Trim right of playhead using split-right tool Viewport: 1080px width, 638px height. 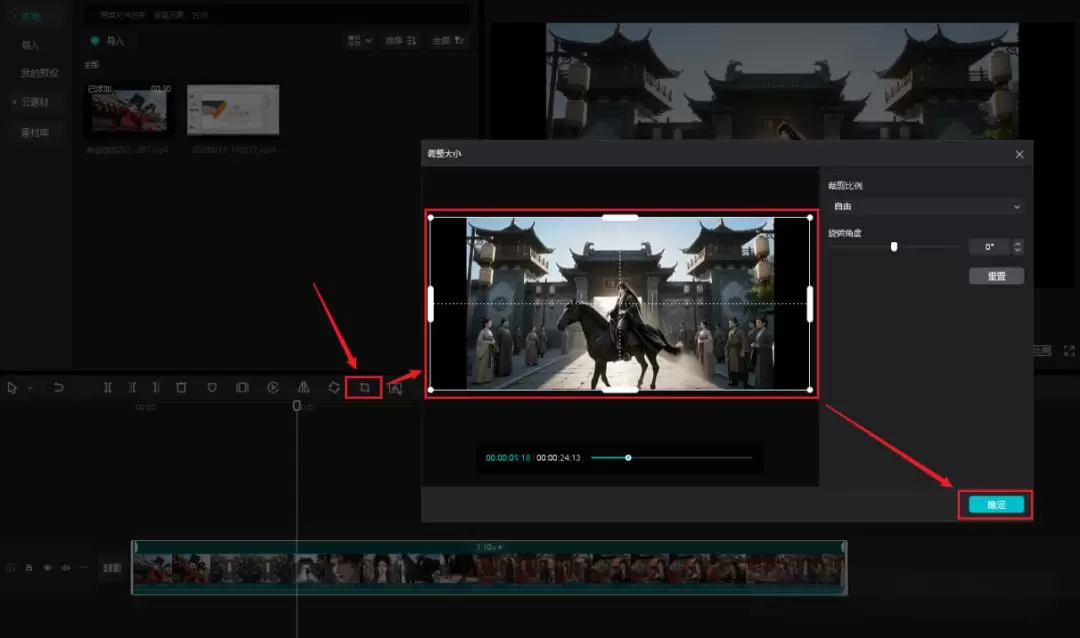(x=156, y=388)
